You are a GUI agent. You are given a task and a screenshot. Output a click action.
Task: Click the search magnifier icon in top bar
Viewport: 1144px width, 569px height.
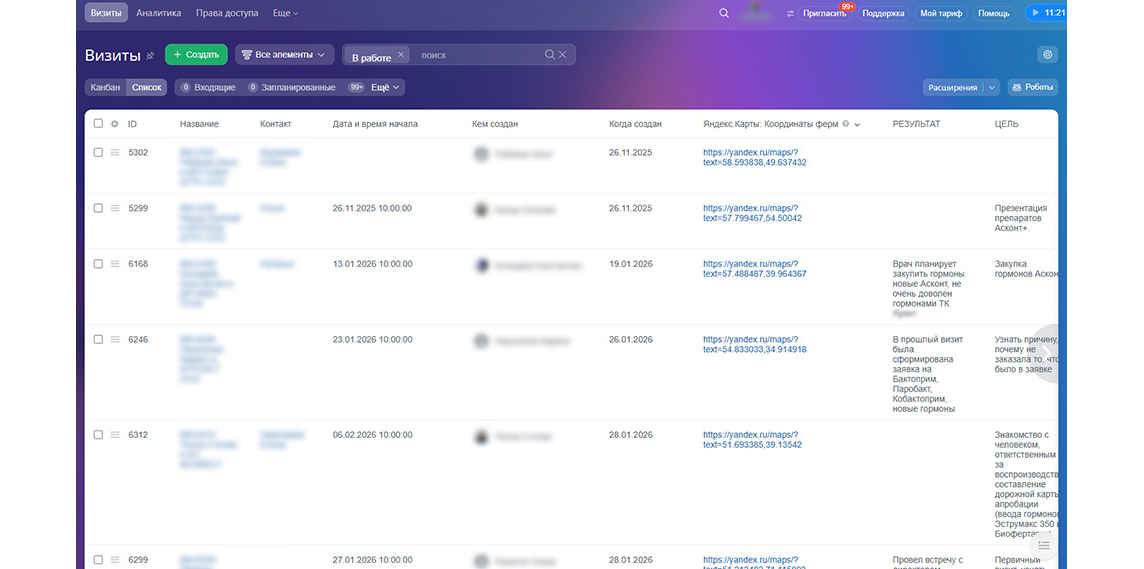click(724, 13)
